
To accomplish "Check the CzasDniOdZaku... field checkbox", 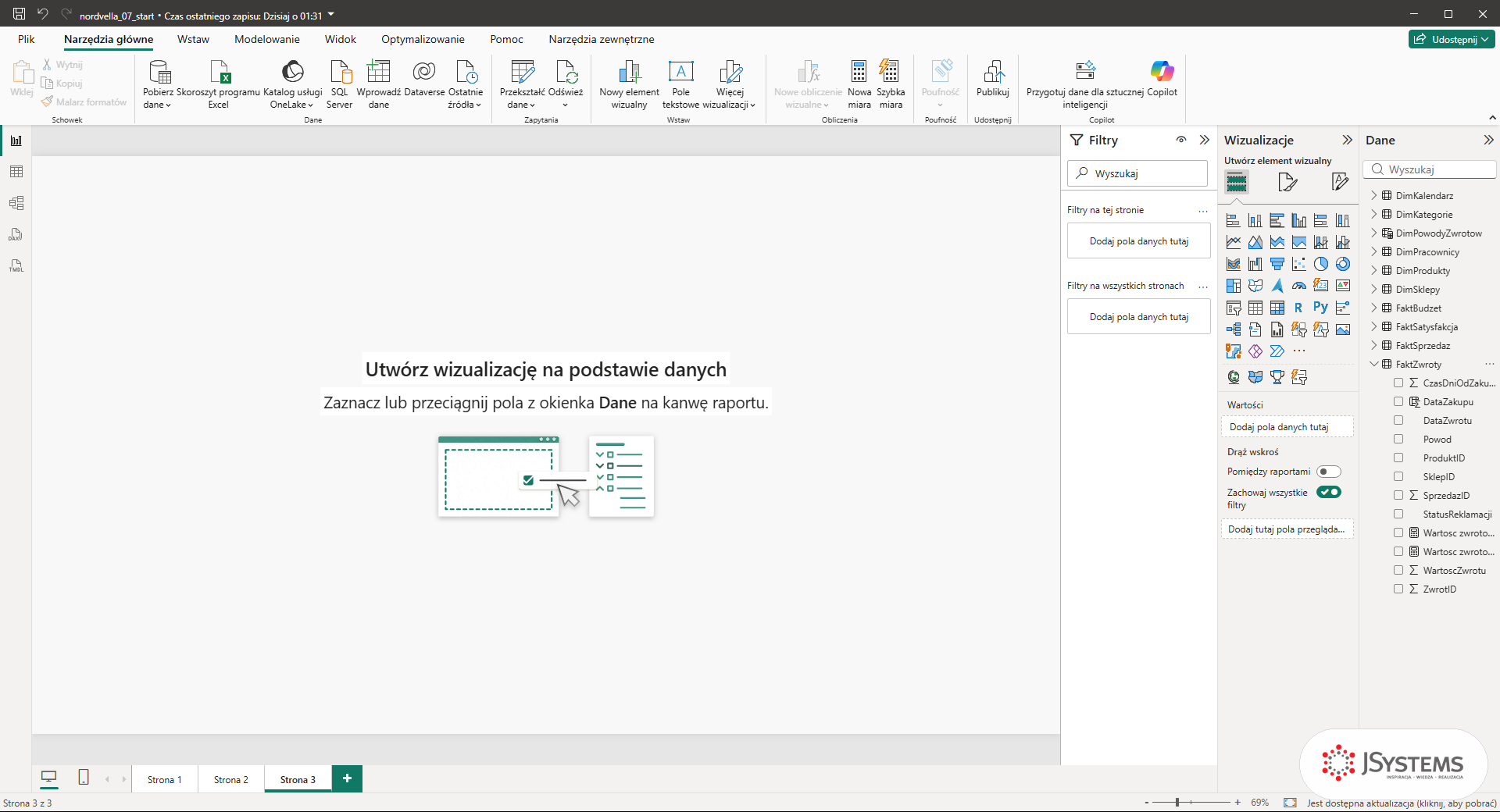I will click(x=1398, y=383).
